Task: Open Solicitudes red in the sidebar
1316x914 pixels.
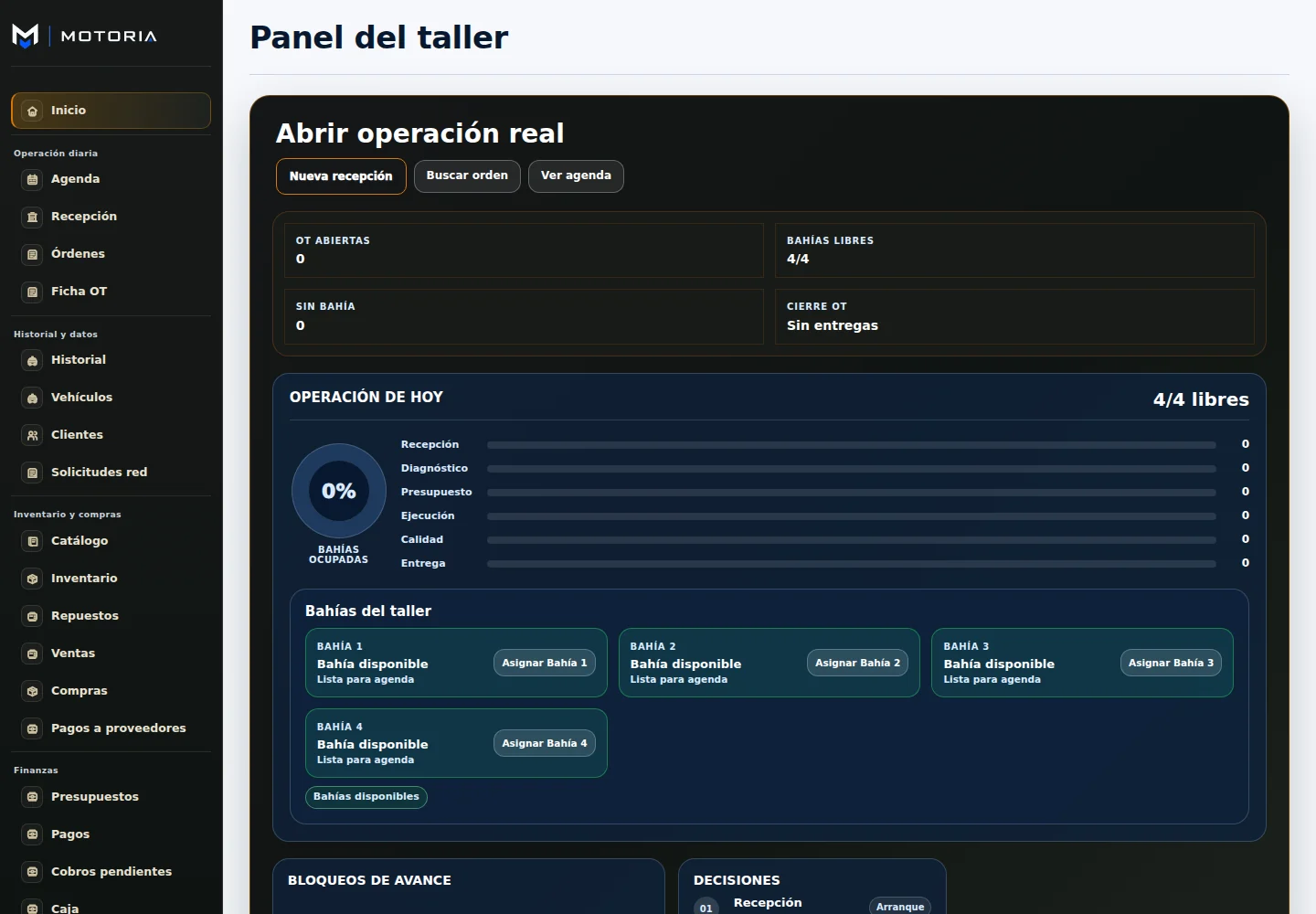Action: tap(111, 473)
